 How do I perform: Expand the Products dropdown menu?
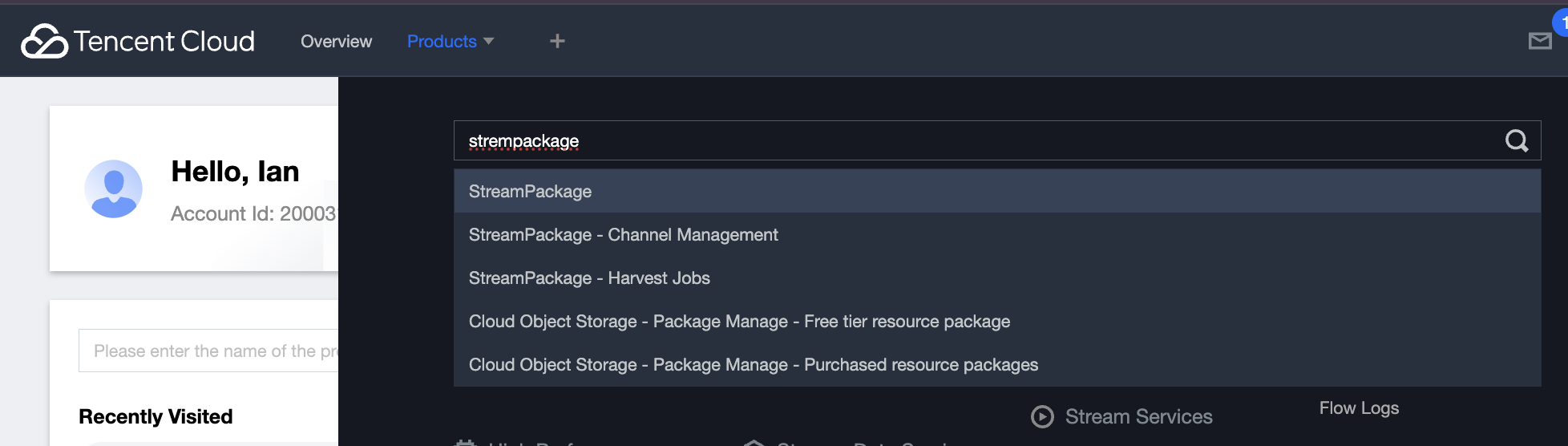451,41
